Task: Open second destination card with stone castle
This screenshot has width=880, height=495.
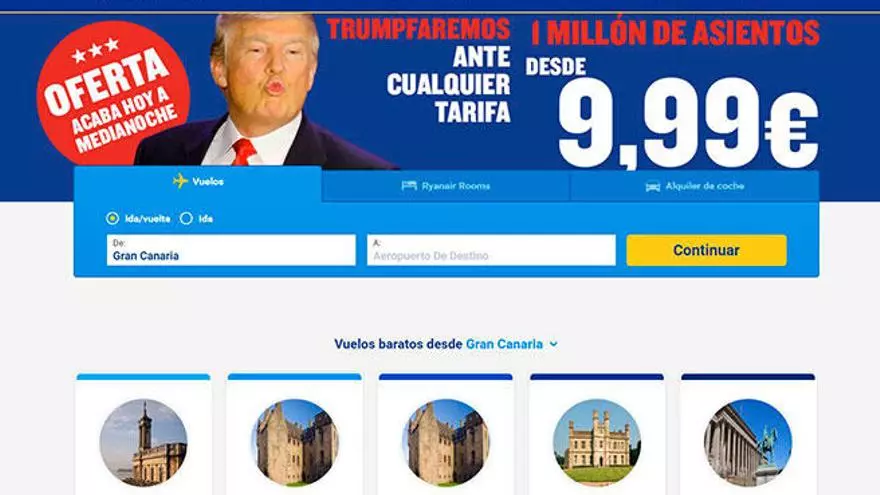Action: 295,434
